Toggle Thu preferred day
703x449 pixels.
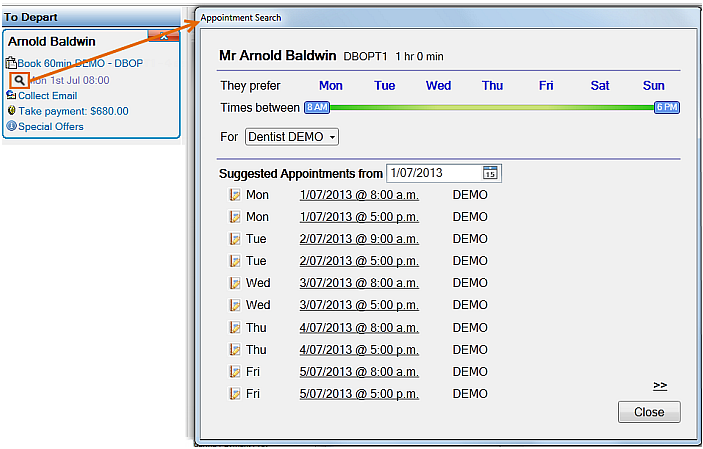pyautogui.click(x=492, y=86)
